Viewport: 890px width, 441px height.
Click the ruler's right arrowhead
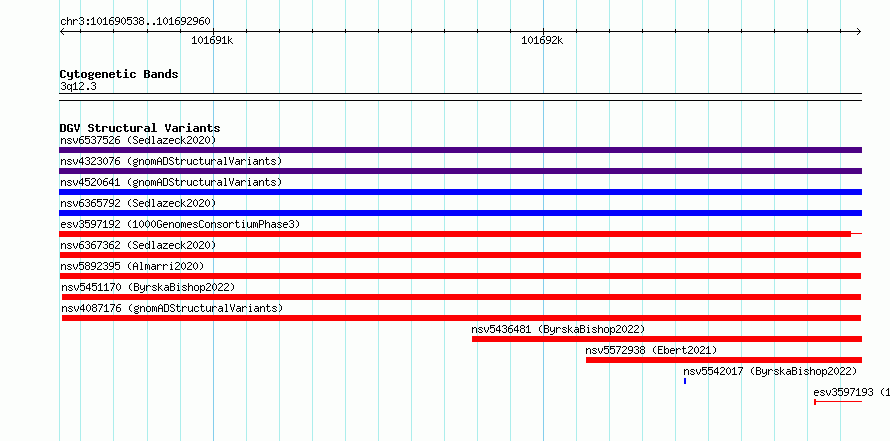coord(859,32)
